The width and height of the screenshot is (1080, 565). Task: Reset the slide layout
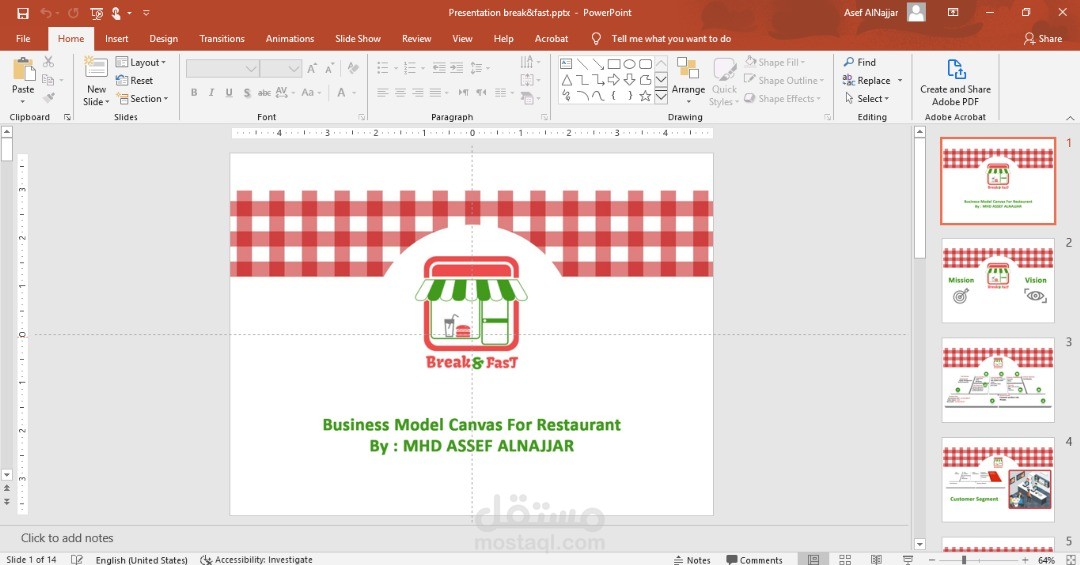click(x=134, y=81)
